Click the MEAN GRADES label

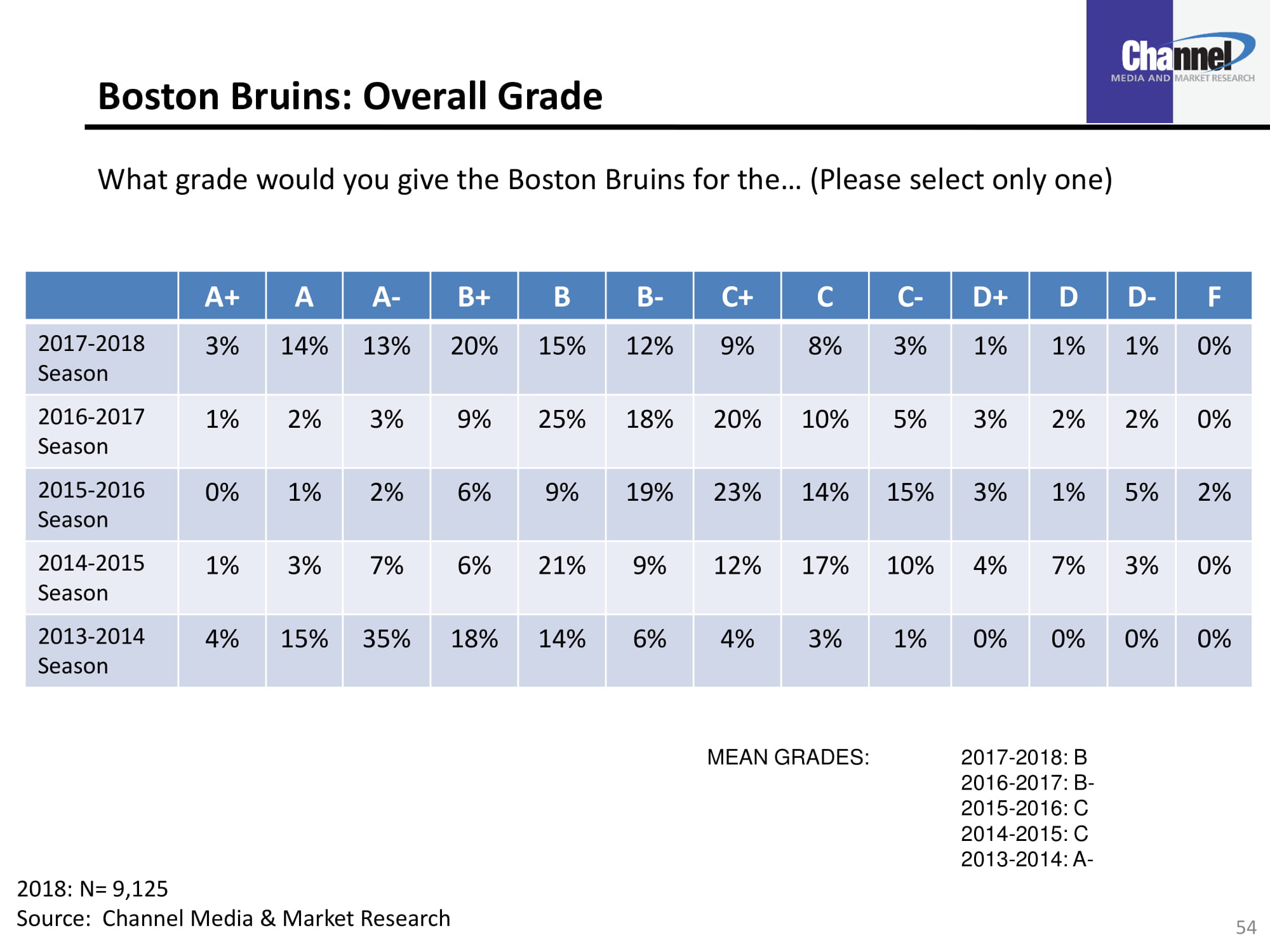coord(788,757)
